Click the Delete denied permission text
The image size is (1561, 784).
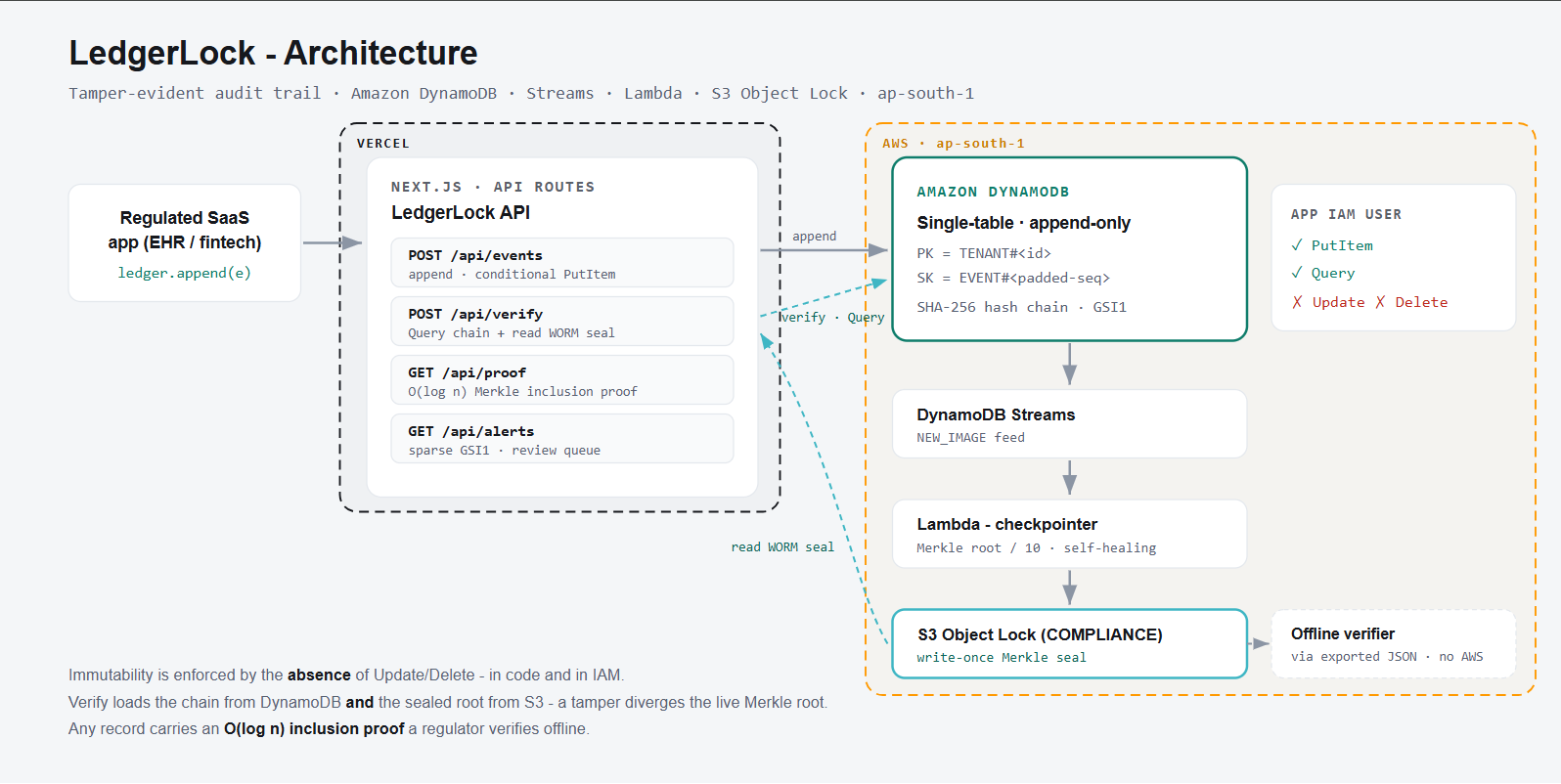(x=1421, y=302)
